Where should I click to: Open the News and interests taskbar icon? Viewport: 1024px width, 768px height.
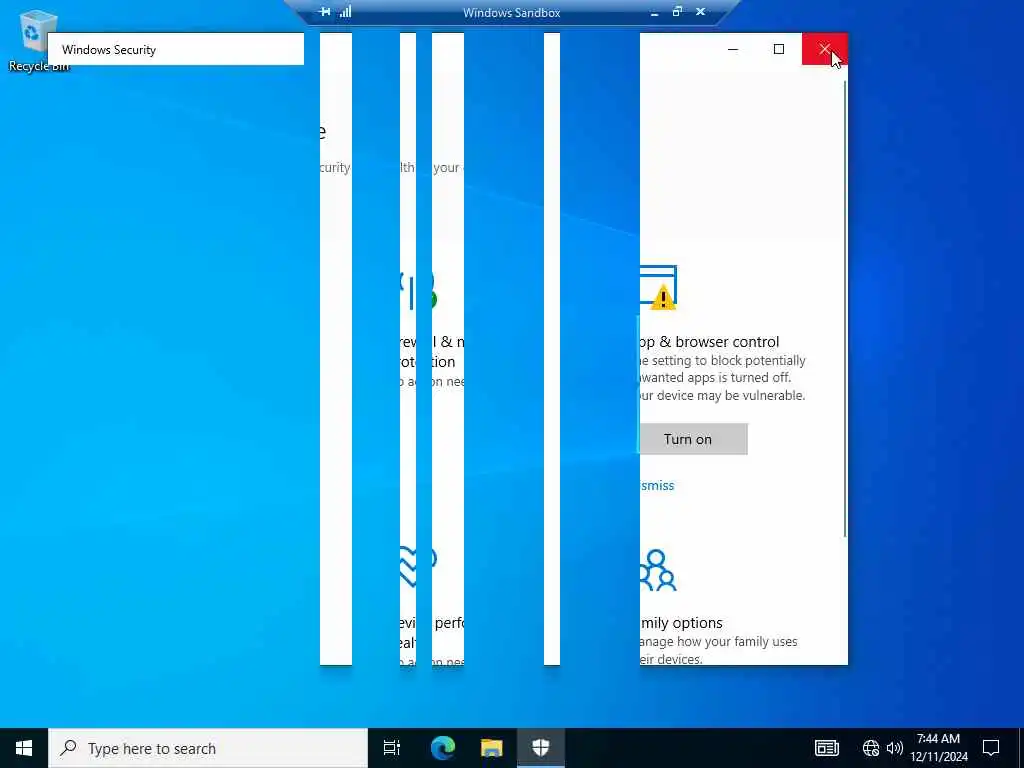(827, 748)
